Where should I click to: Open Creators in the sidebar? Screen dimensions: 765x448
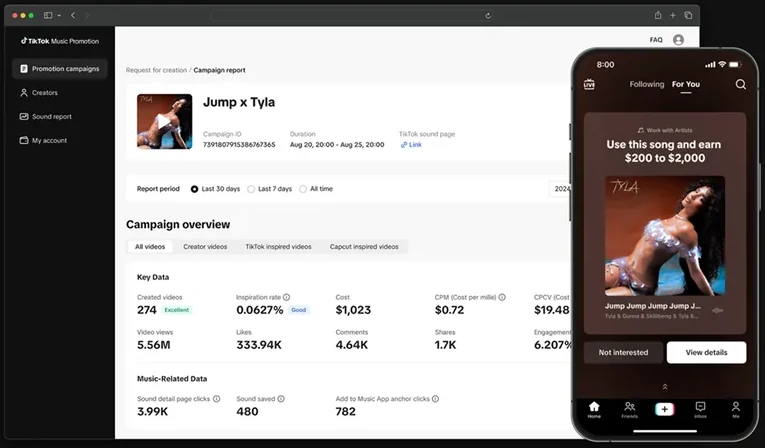[x=39, y=93]
